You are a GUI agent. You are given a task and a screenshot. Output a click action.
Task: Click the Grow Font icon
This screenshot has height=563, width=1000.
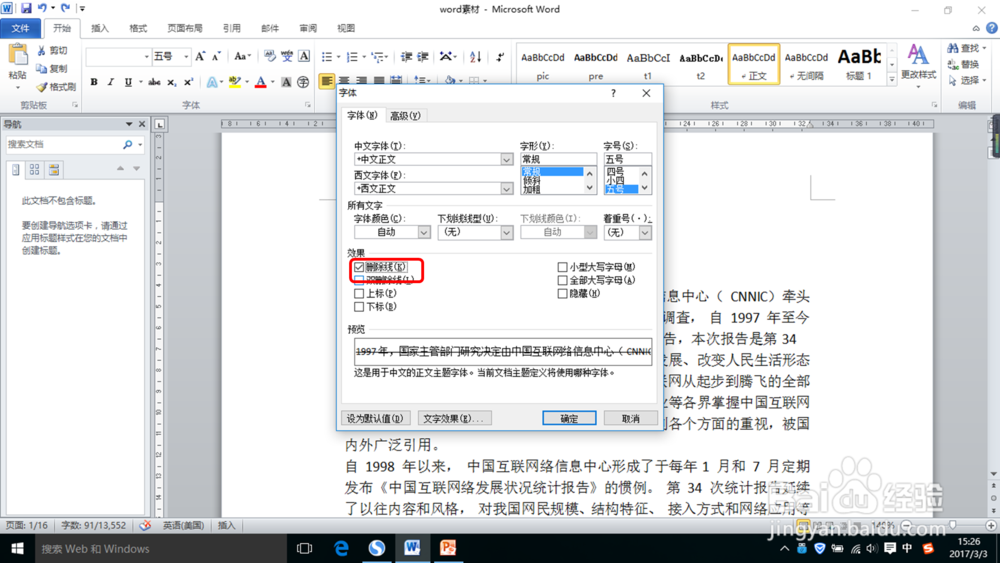click(200, 57)
